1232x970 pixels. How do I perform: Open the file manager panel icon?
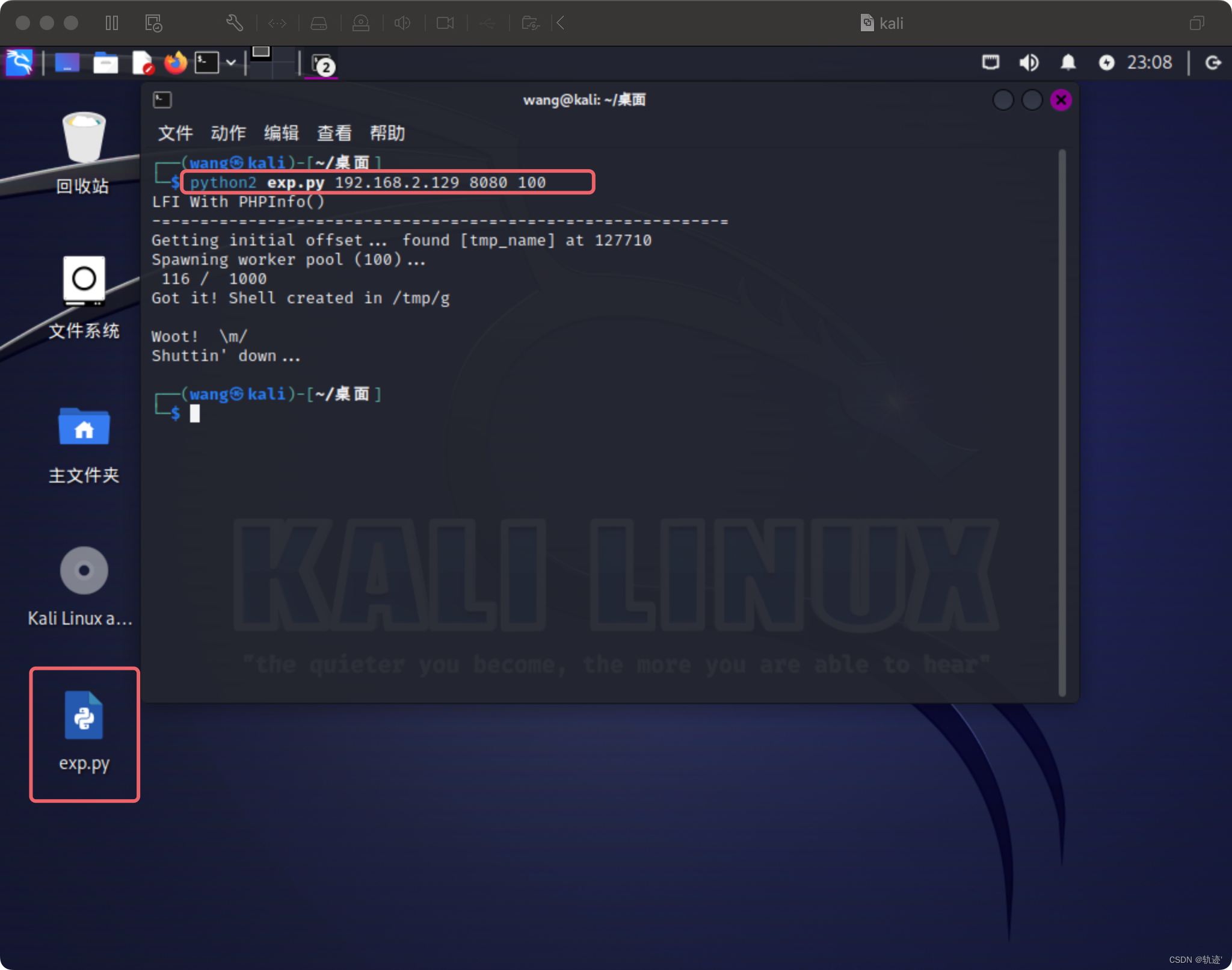105,63
